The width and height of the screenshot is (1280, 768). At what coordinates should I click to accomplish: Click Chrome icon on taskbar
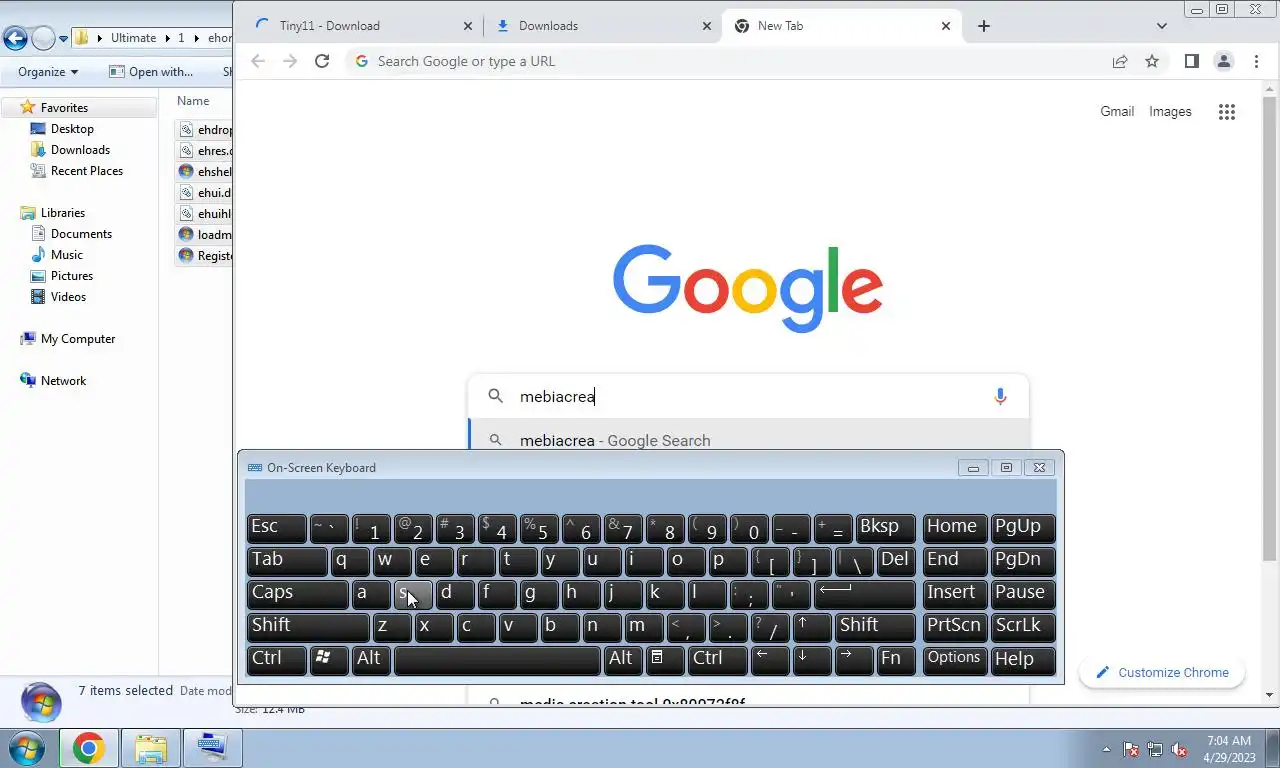click(89, 748)
